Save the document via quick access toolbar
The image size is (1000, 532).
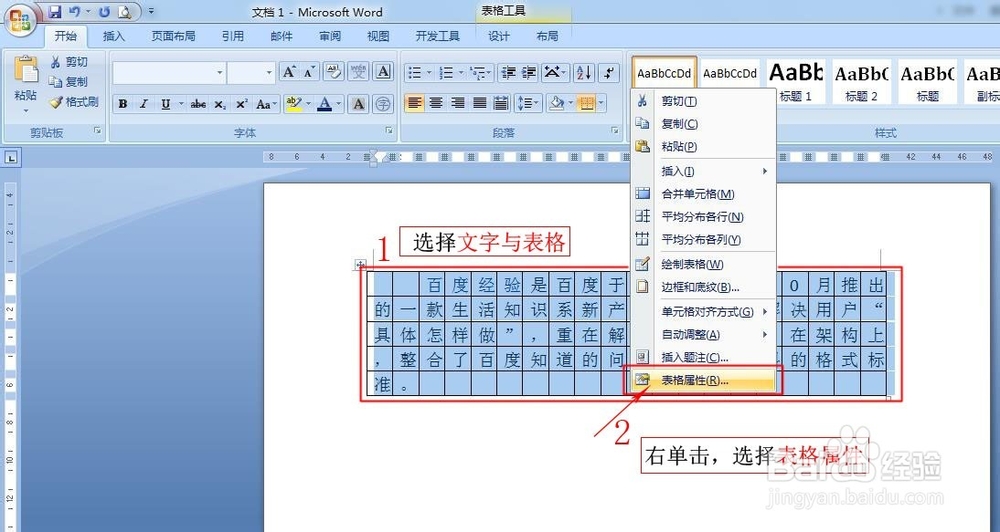coord(55,11)
